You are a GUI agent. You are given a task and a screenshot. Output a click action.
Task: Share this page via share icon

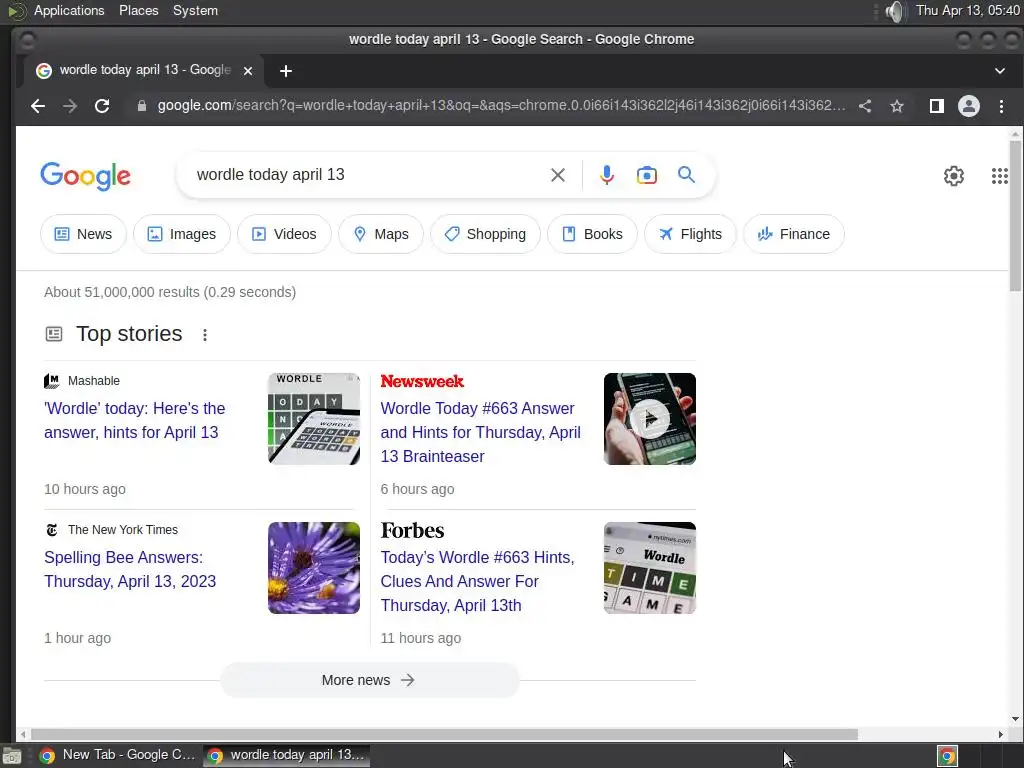[x=865, y=106]
